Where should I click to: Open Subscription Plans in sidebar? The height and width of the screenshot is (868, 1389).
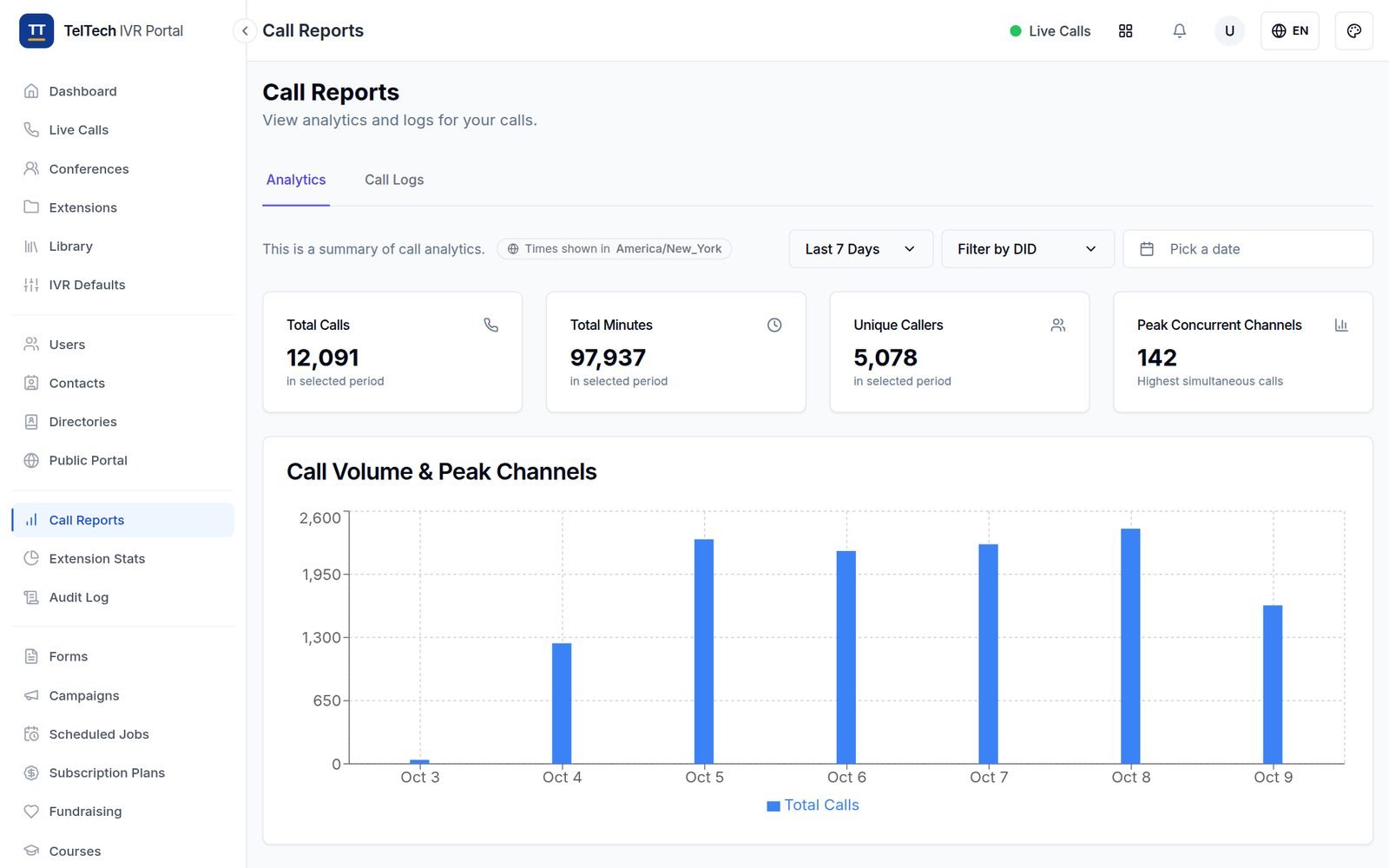point(122,773)
